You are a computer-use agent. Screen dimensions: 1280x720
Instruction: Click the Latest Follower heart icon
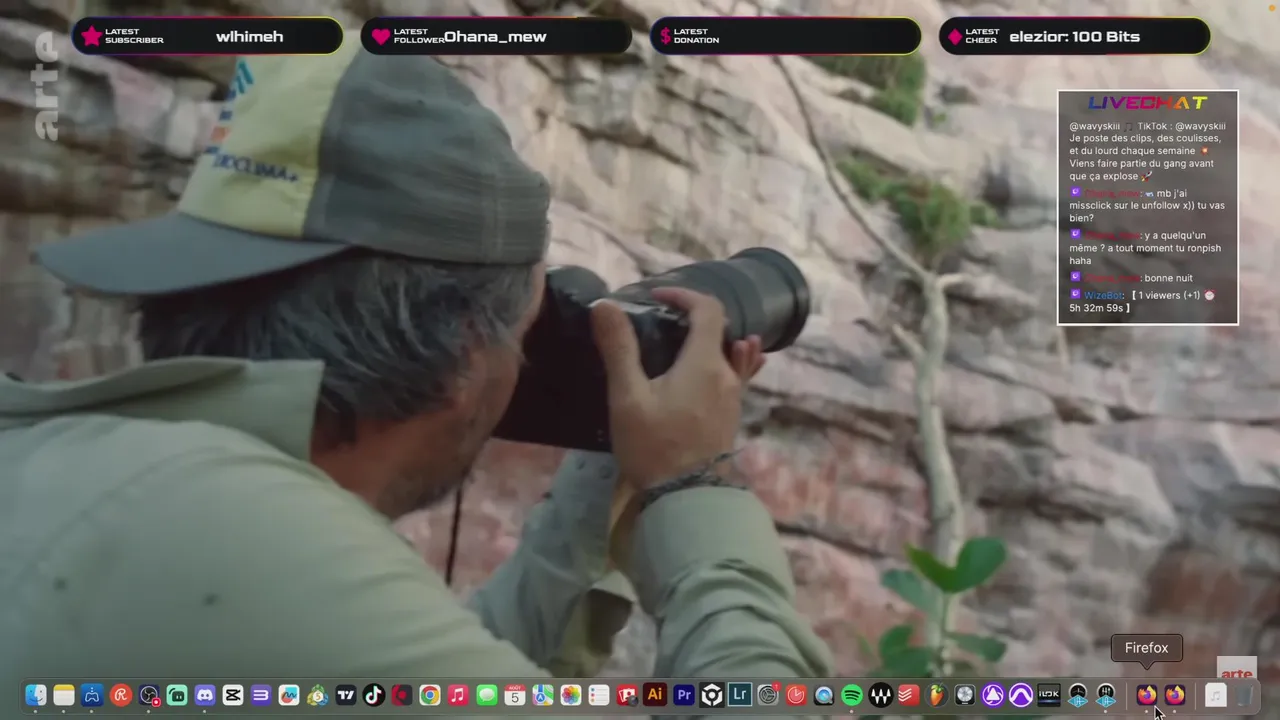380,37
